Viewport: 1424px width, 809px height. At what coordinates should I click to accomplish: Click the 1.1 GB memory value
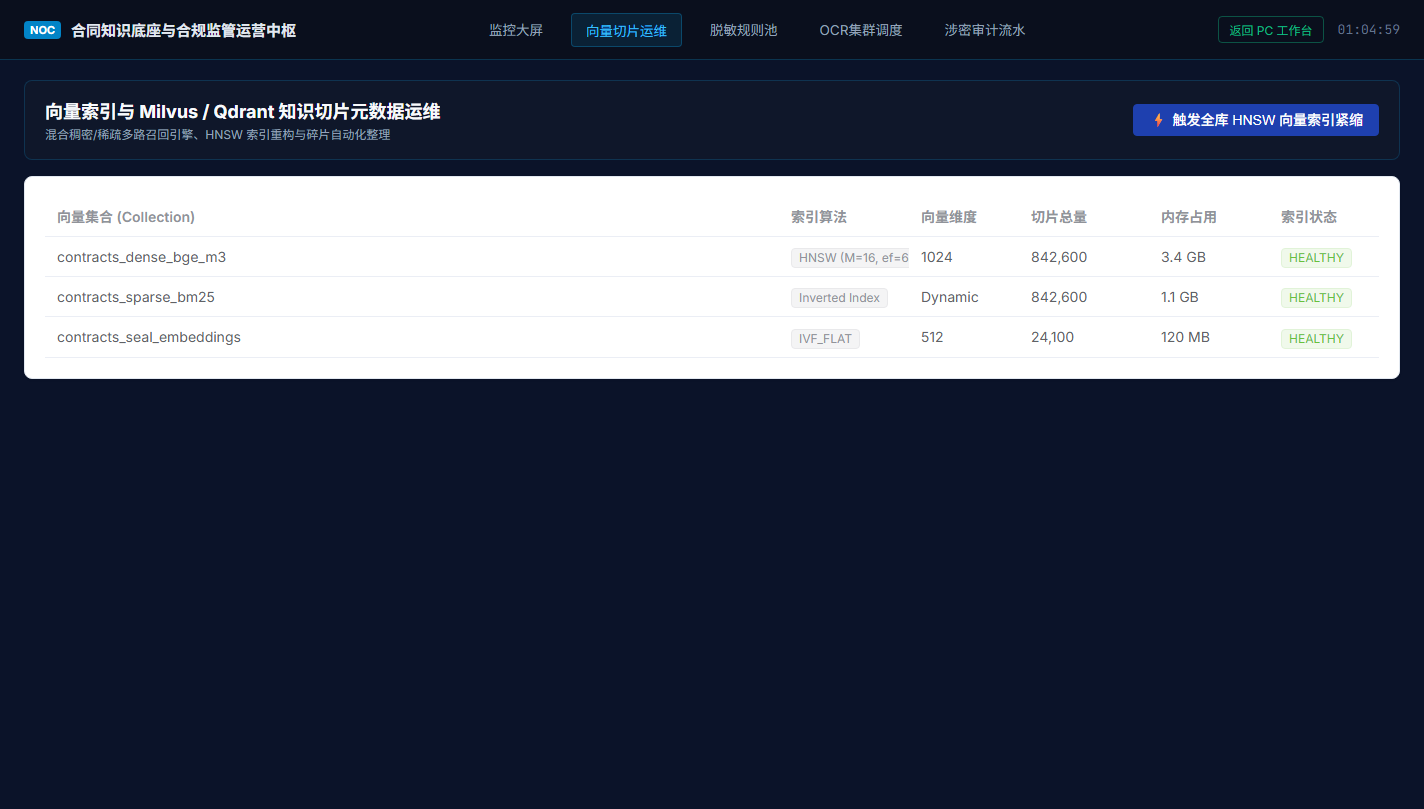point(1180,297)
